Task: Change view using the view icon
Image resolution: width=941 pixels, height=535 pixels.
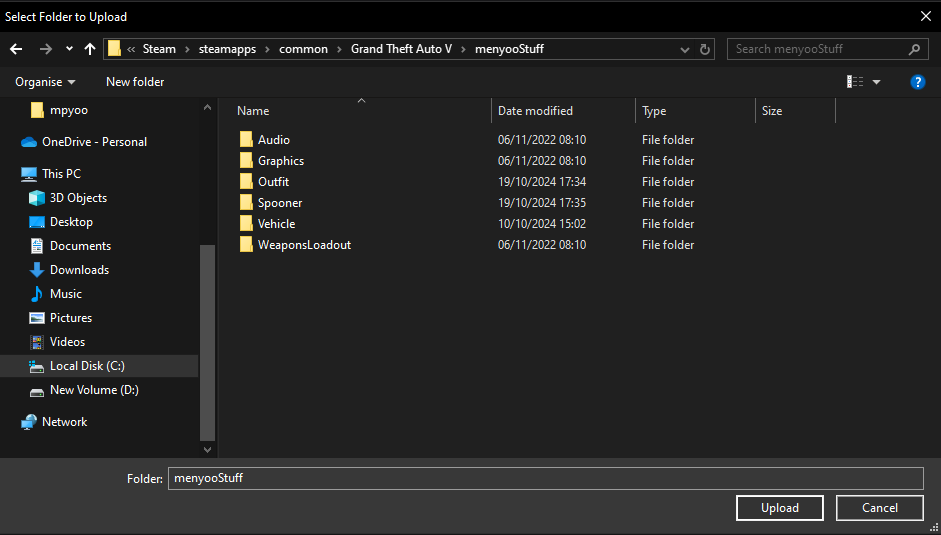Action: pyautogui.click(x=855, y=82)
